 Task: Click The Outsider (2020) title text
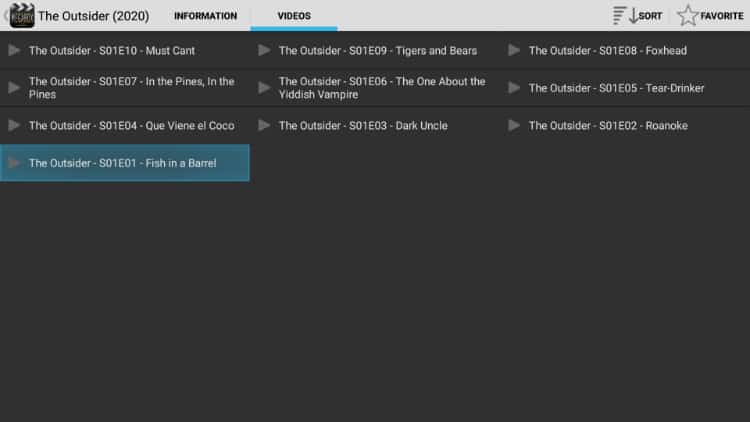tap(94, 16)
